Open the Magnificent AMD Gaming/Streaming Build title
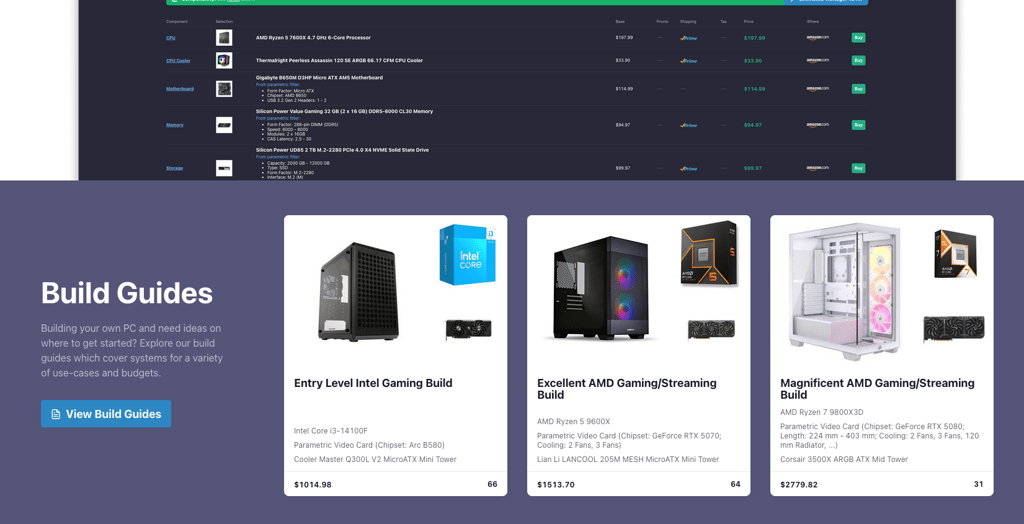Image resolution: width=1024 pixels, height=524 pixels. tap(877, 389)
